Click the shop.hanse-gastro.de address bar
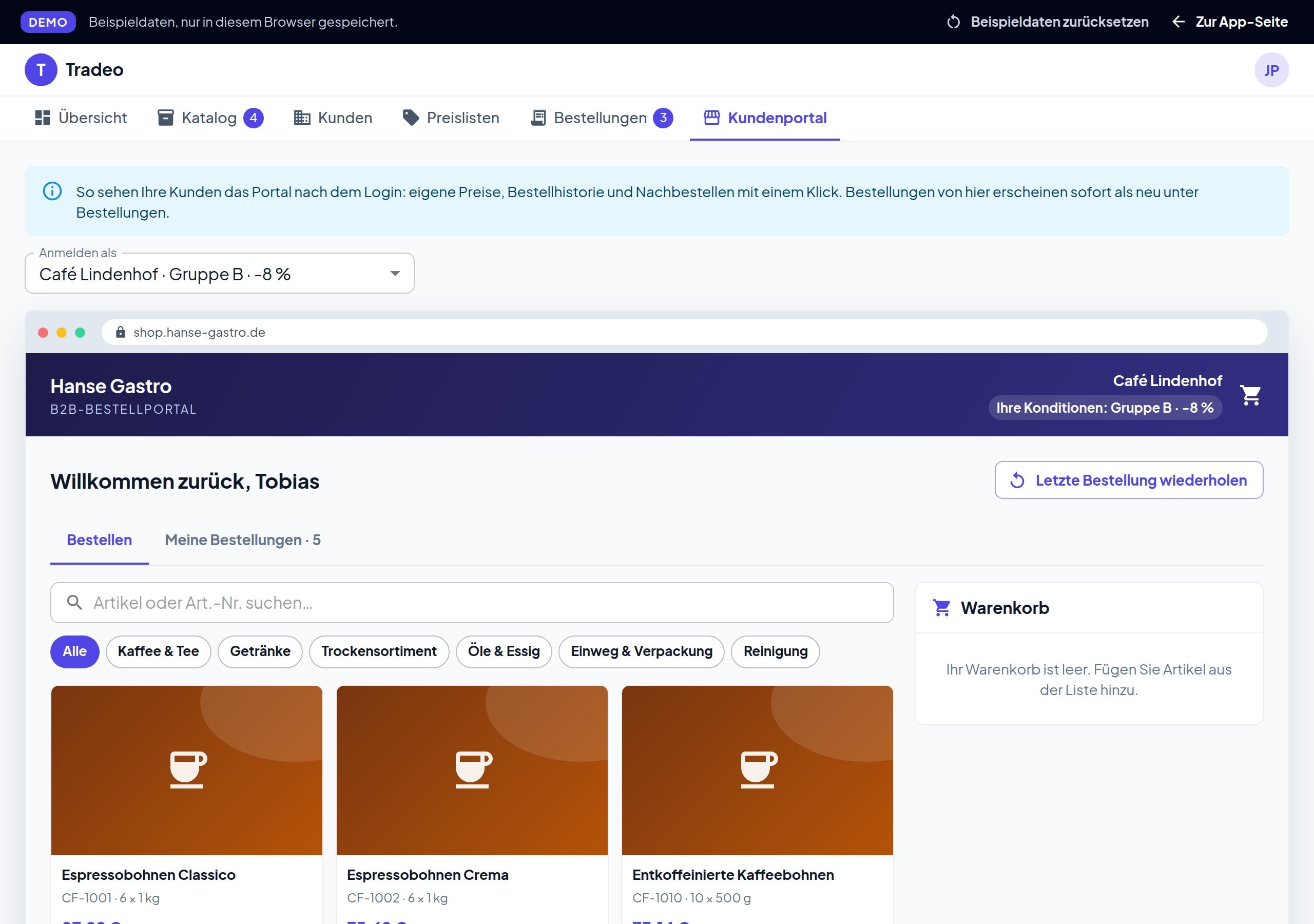1314x924 pixels. [684, 332]
